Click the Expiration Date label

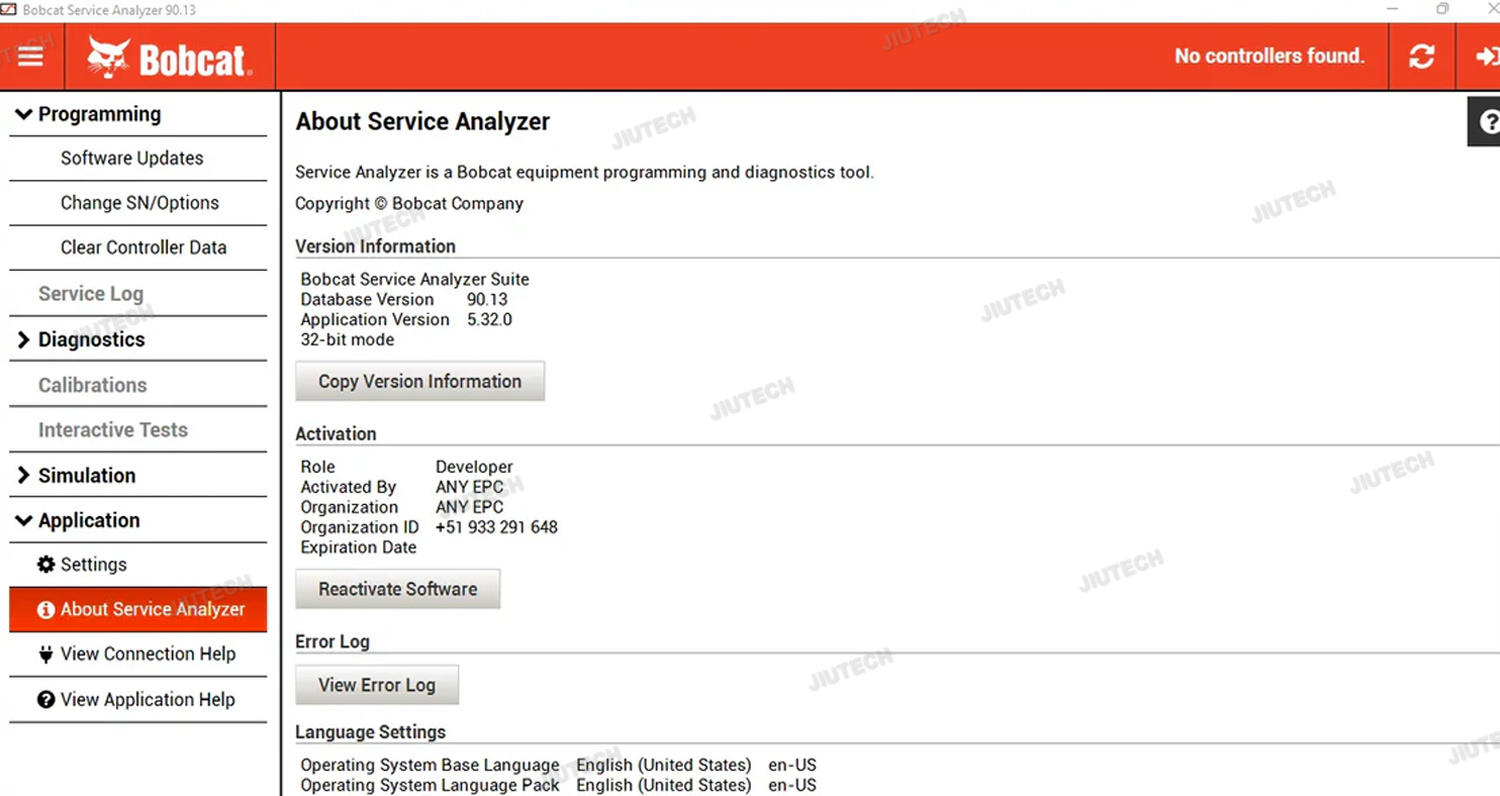coord(358,547)
